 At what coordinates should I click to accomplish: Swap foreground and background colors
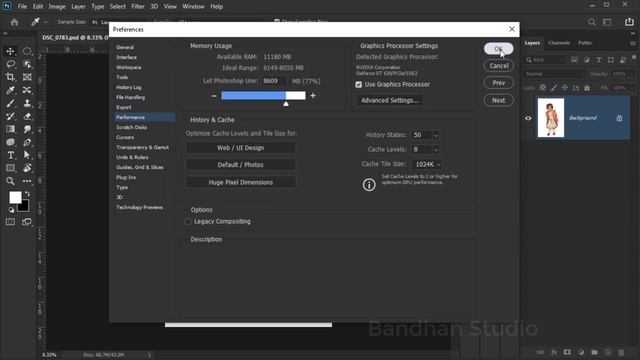[x=27, y=193]
